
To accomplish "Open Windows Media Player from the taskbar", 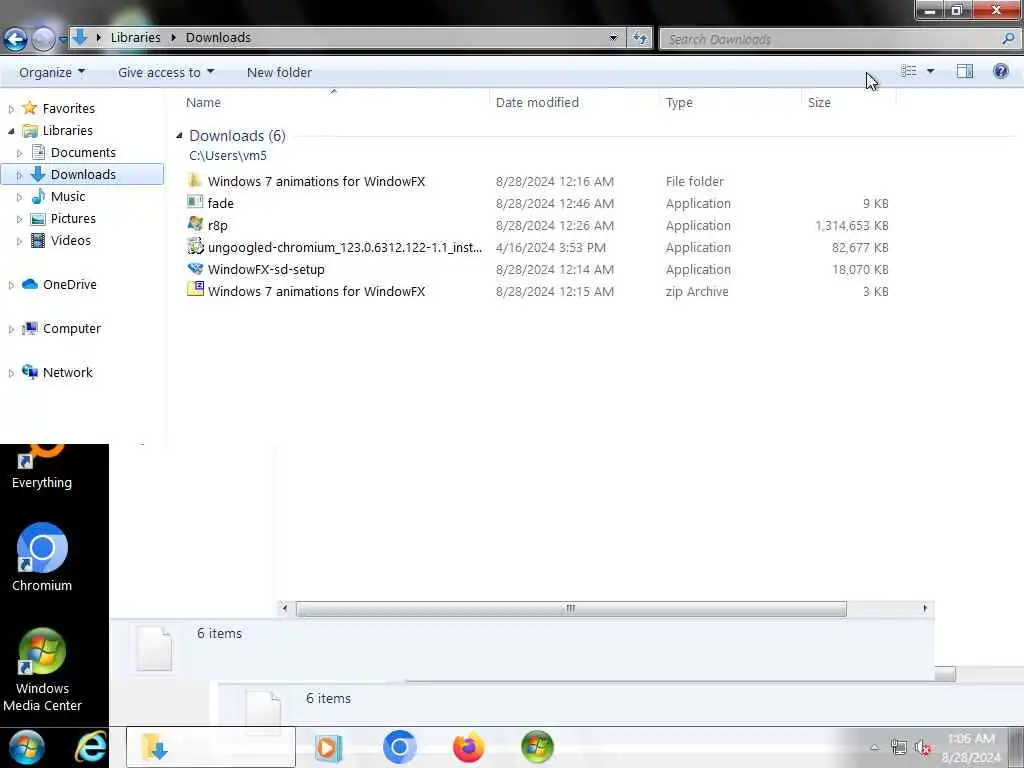I will (328, 747).
